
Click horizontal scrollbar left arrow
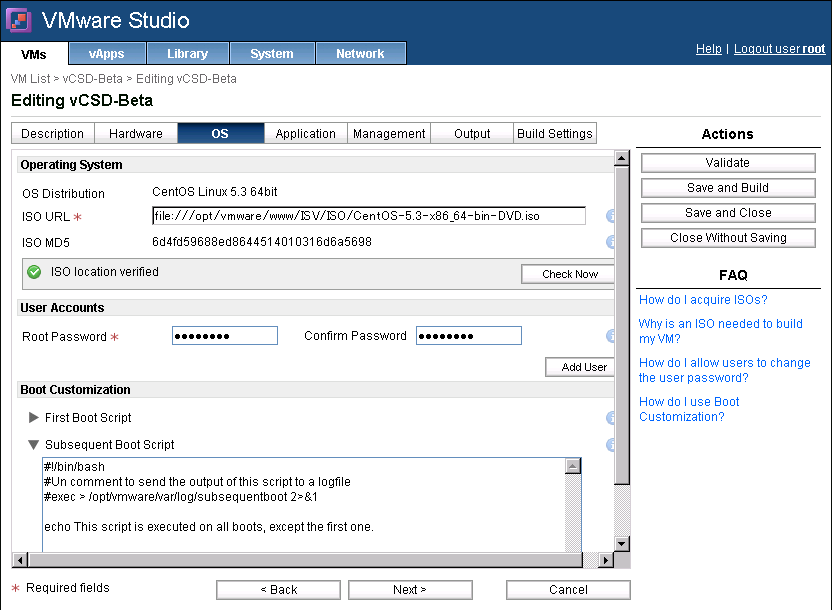pos(20,560)
